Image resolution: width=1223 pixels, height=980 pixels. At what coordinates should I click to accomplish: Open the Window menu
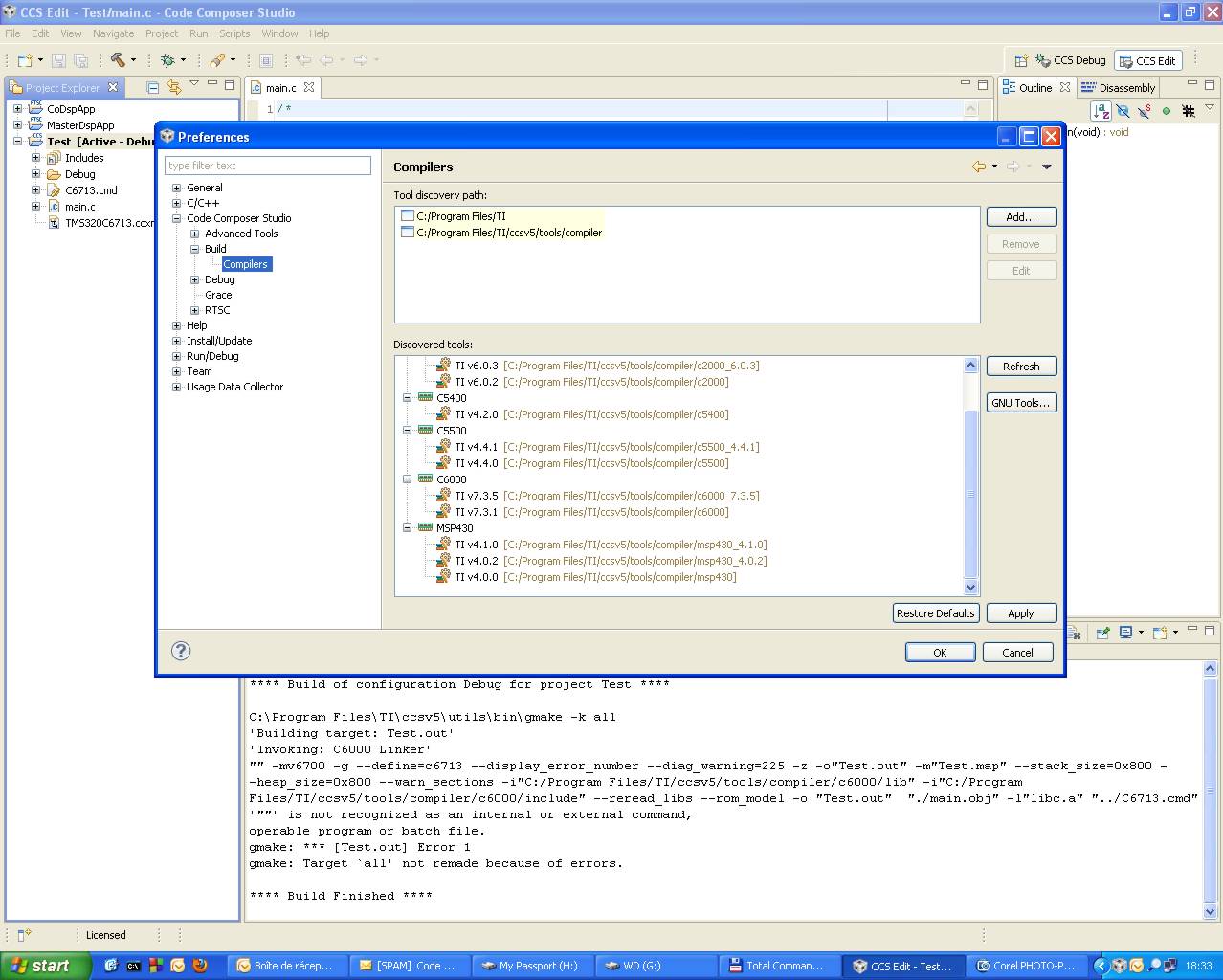pyautogui.click(x=279, y=33)
